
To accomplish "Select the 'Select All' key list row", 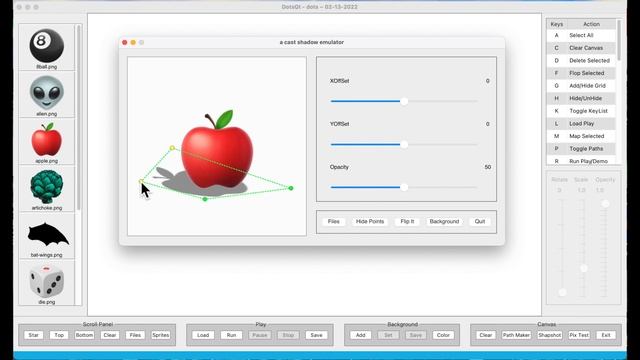I will click(x=581, y=36).
